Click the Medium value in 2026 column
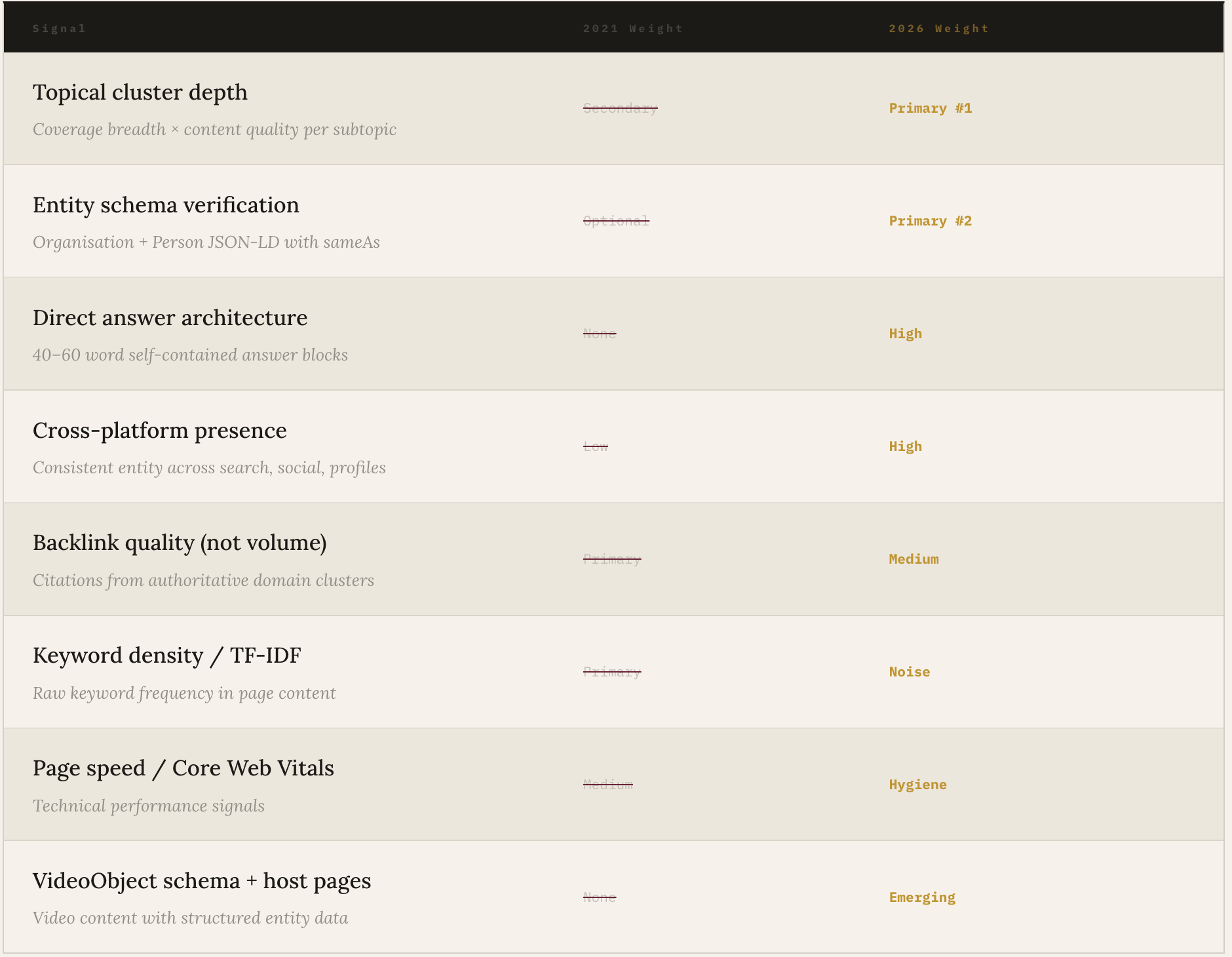The image size is (1232, 957). click(914, 559)
